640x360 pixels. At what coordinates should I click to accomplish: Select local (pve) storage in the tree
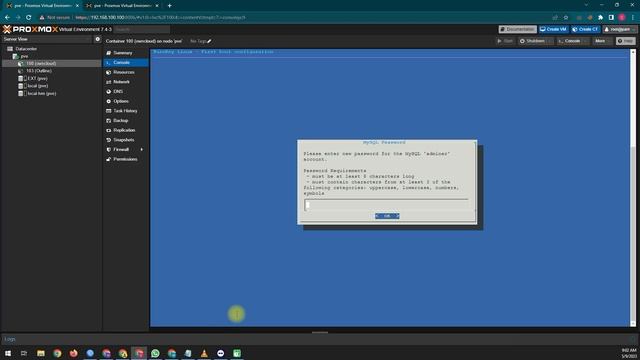[x=37, y=86]
